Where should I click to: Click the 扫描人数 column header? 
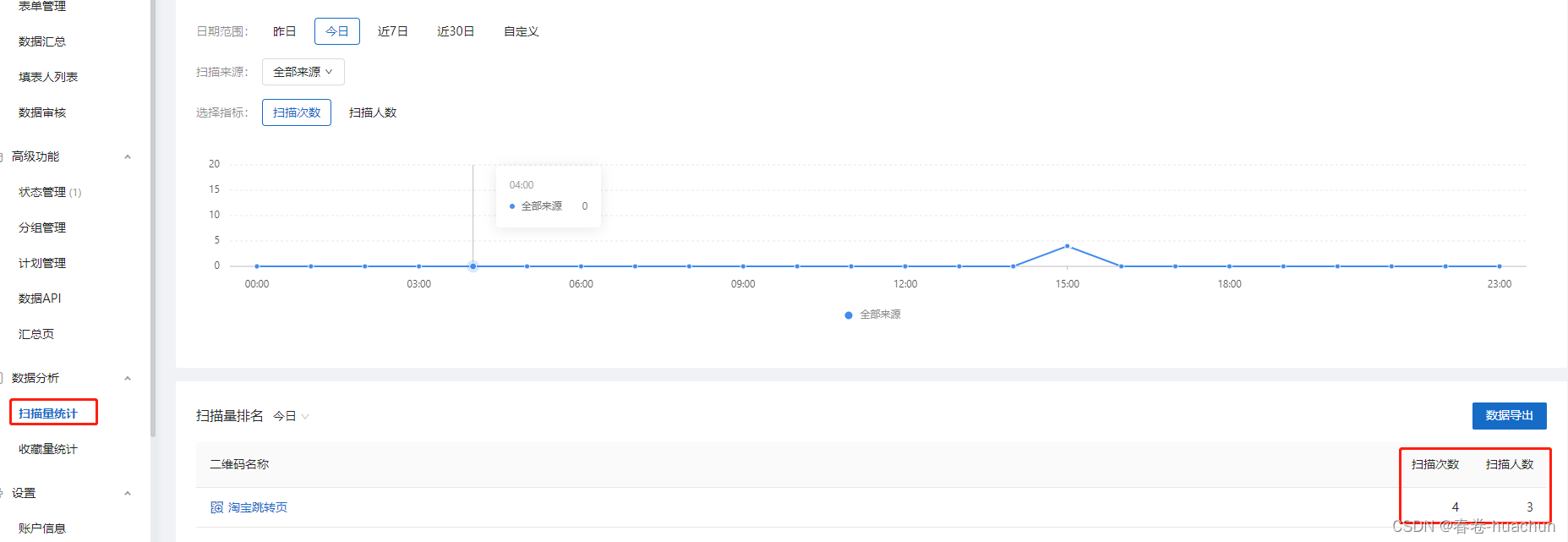(x=1510, y=464)
